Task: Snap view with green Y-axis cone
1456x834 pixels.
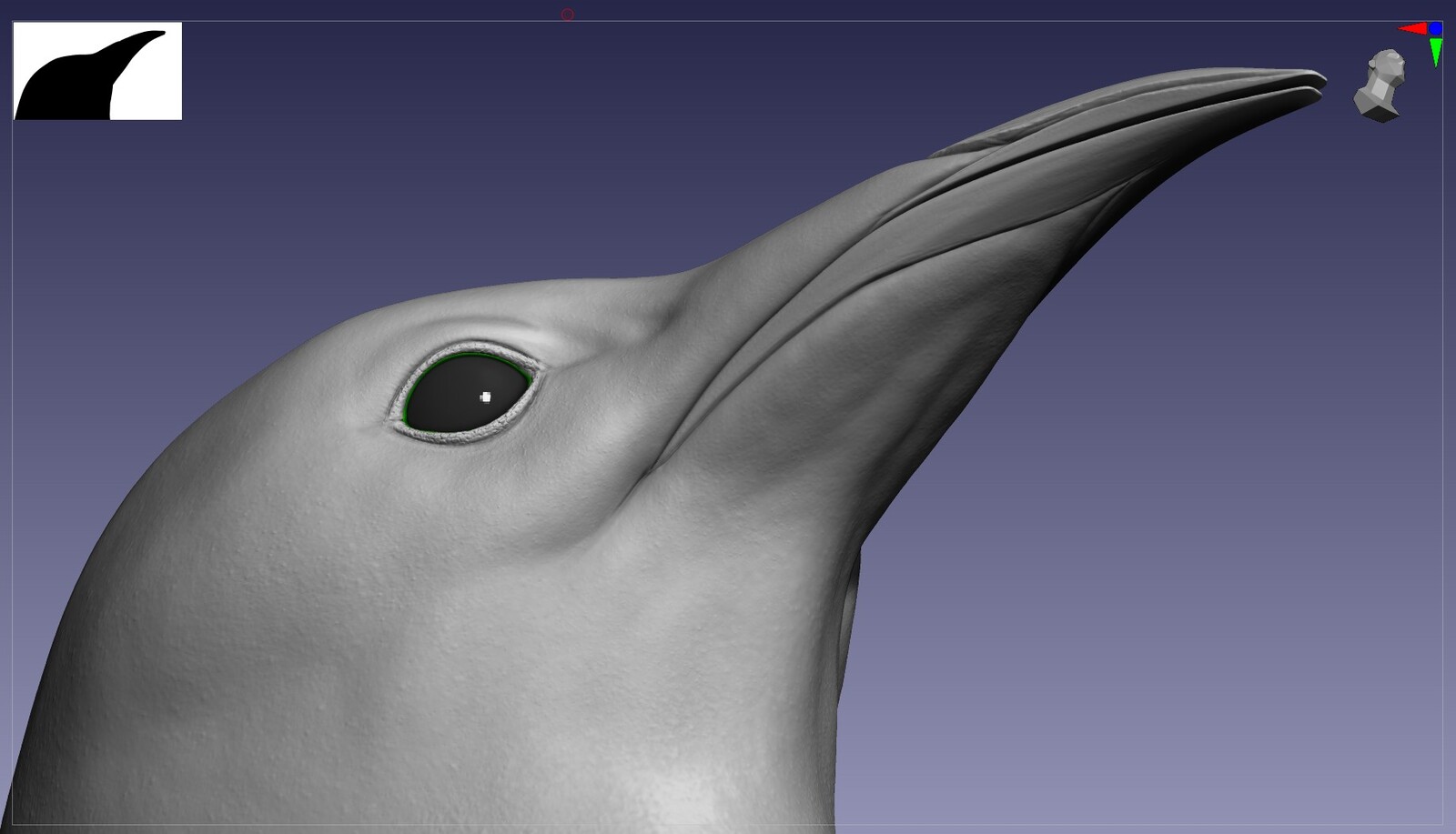Action: click(1436, 52)
